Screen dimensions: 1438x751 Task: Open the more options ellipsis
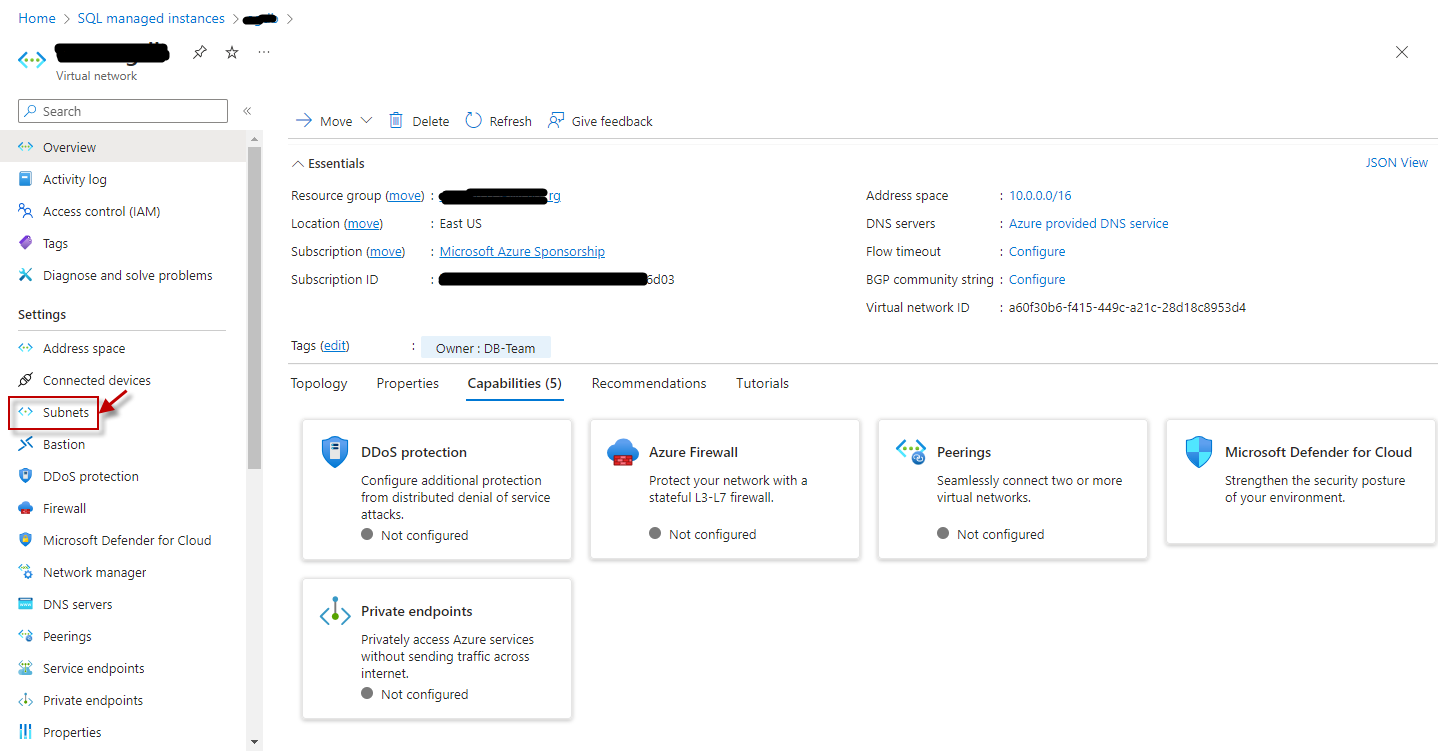pyautogui.click(x=264, y=52)
